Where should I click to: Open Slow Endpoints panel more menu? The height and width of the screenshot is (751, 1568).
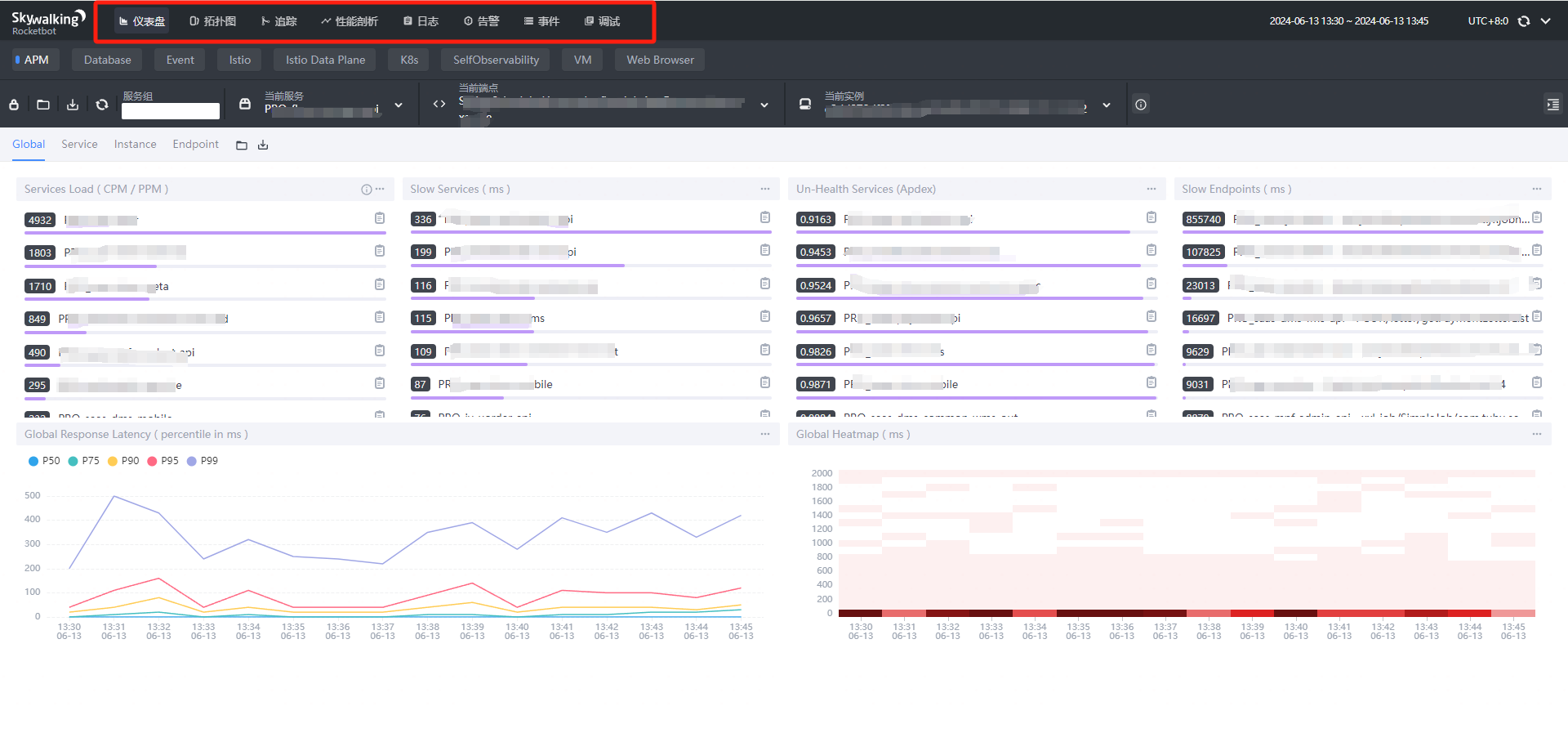(1537, 189)
